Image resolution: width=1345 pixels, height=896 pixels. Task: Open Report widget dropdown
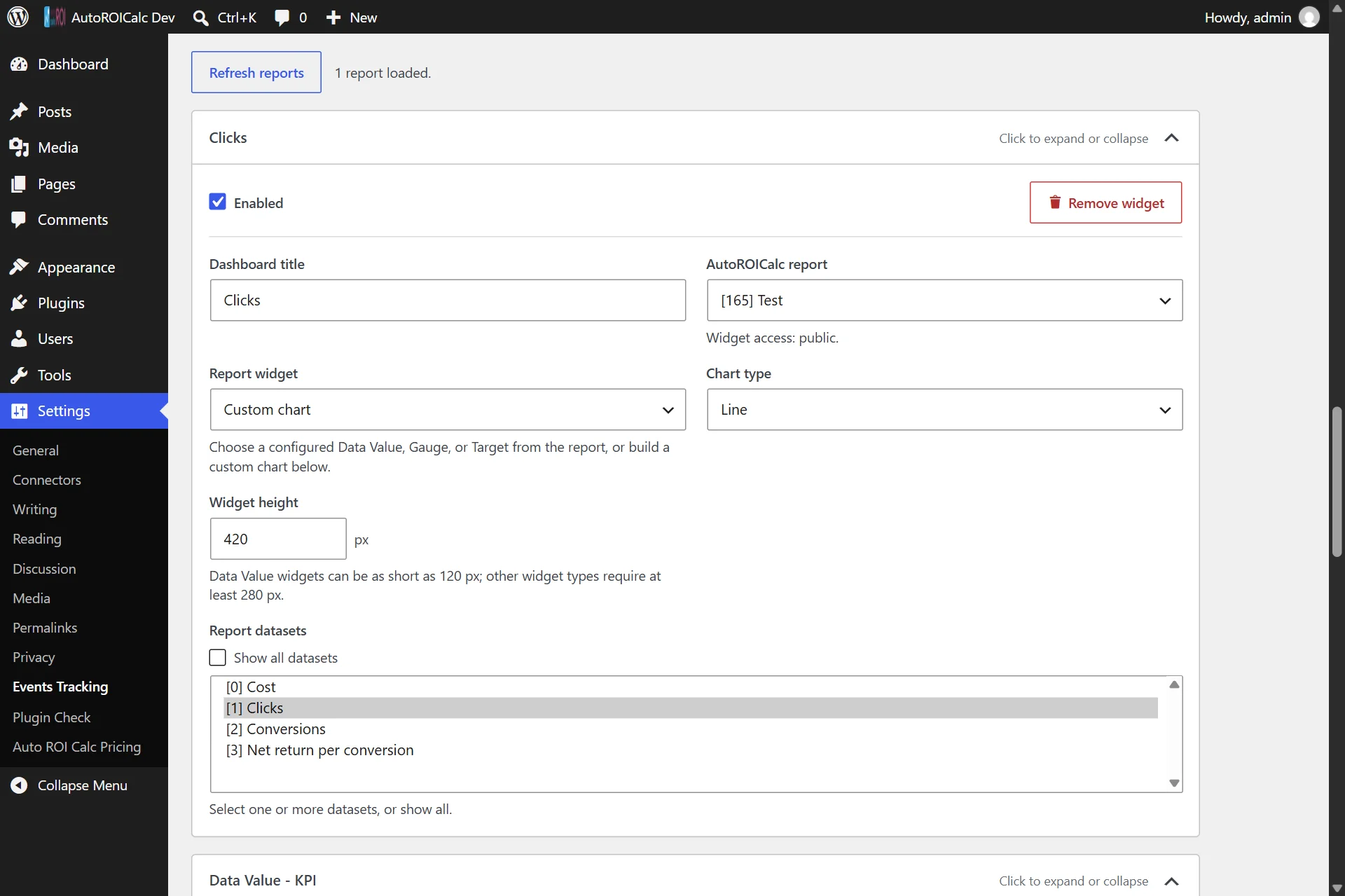click(x=448, y=410)
